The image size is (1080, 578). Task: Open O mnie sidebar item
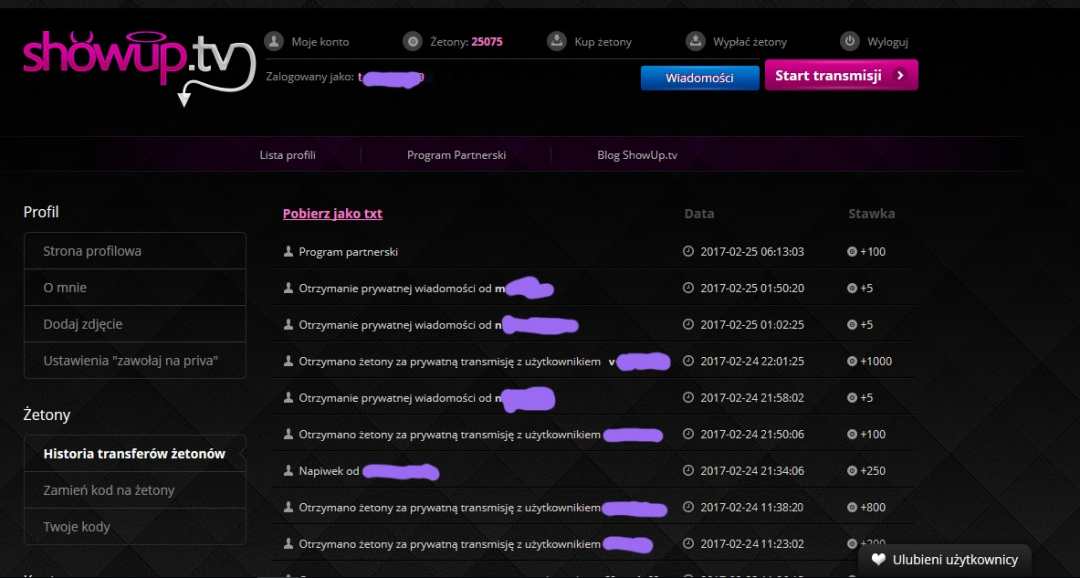tap(65, 288)
